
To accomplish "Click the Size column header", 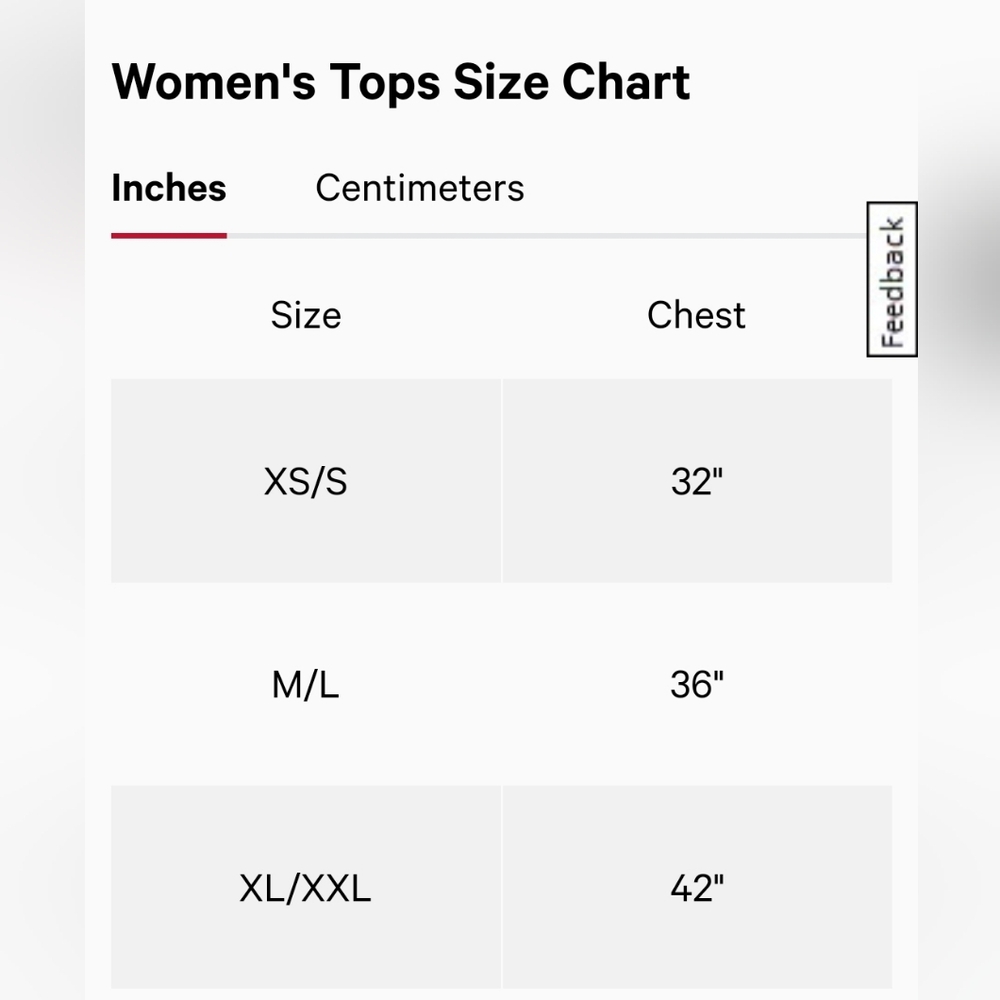I will [306, 315].
